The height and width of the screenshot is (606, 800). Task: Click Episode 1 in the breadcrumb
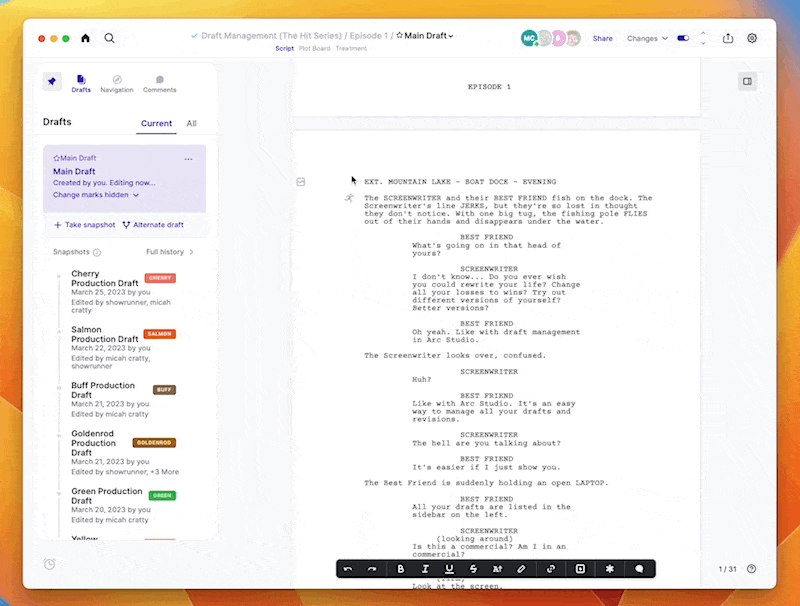tap(368, 36)
